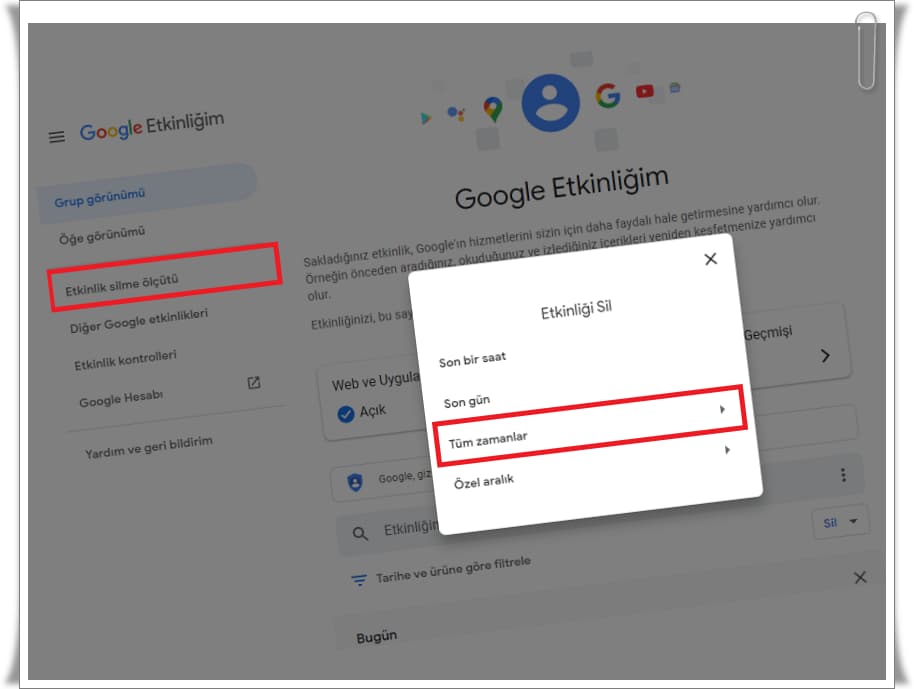Click the Bugün heading
The width and height of the screenshot is (914, 689).
[377, 637]
